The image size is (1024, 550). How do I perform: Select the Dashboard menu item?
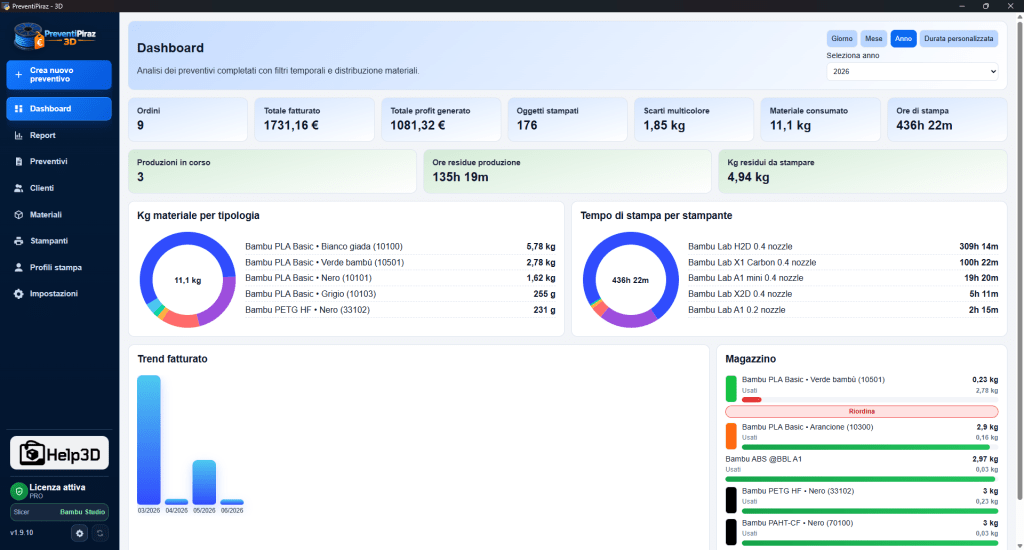(x=59, y=109)
